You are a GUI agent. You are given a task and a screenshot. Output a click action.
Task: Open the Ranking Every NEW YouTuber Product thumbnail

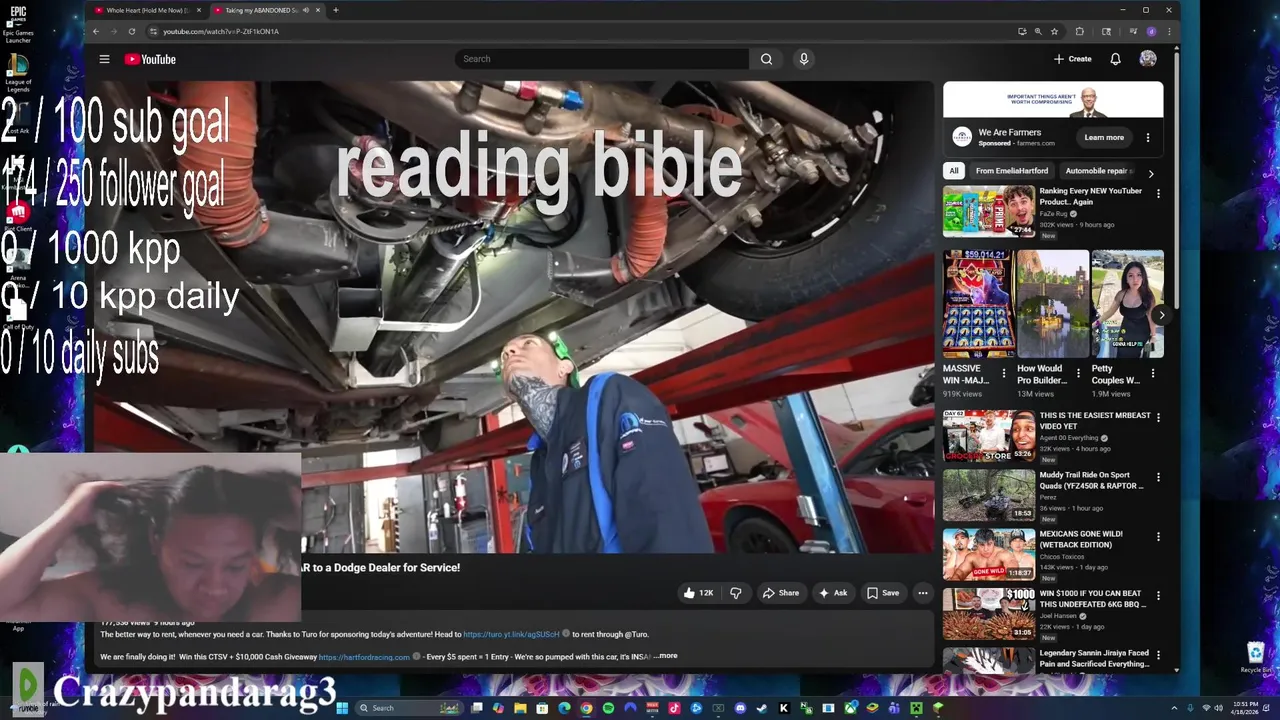(x=989, y=211)
